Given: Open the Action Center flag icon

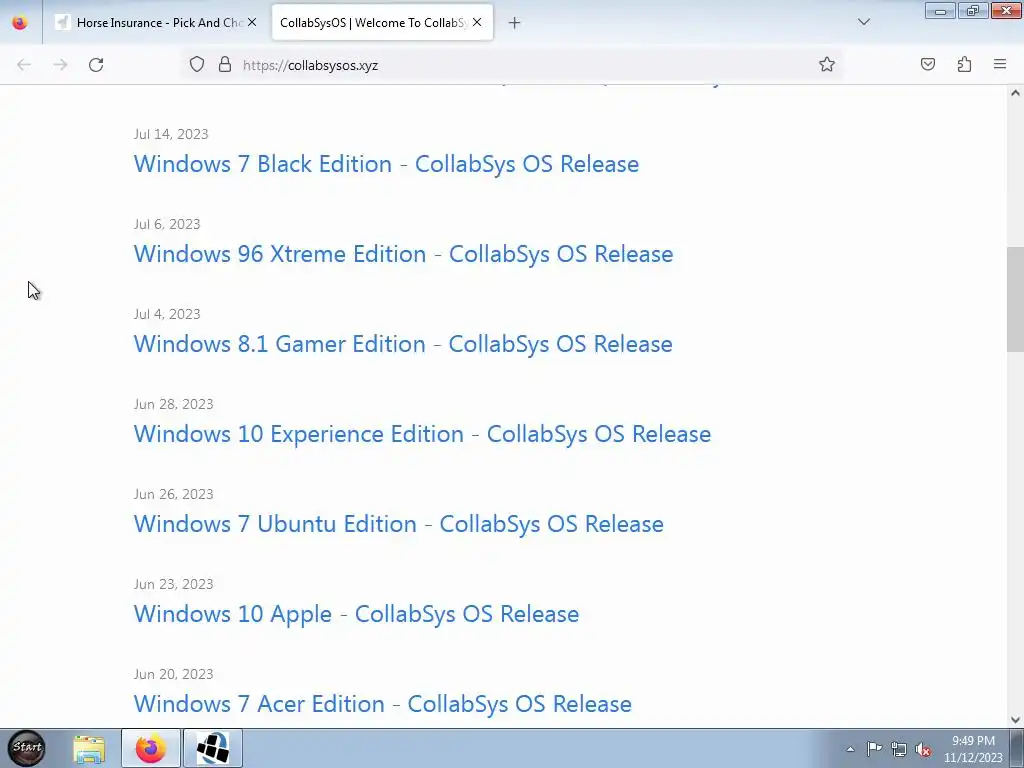Looking at the screenshot, I should pyautogui.click(x=874, y=749).
